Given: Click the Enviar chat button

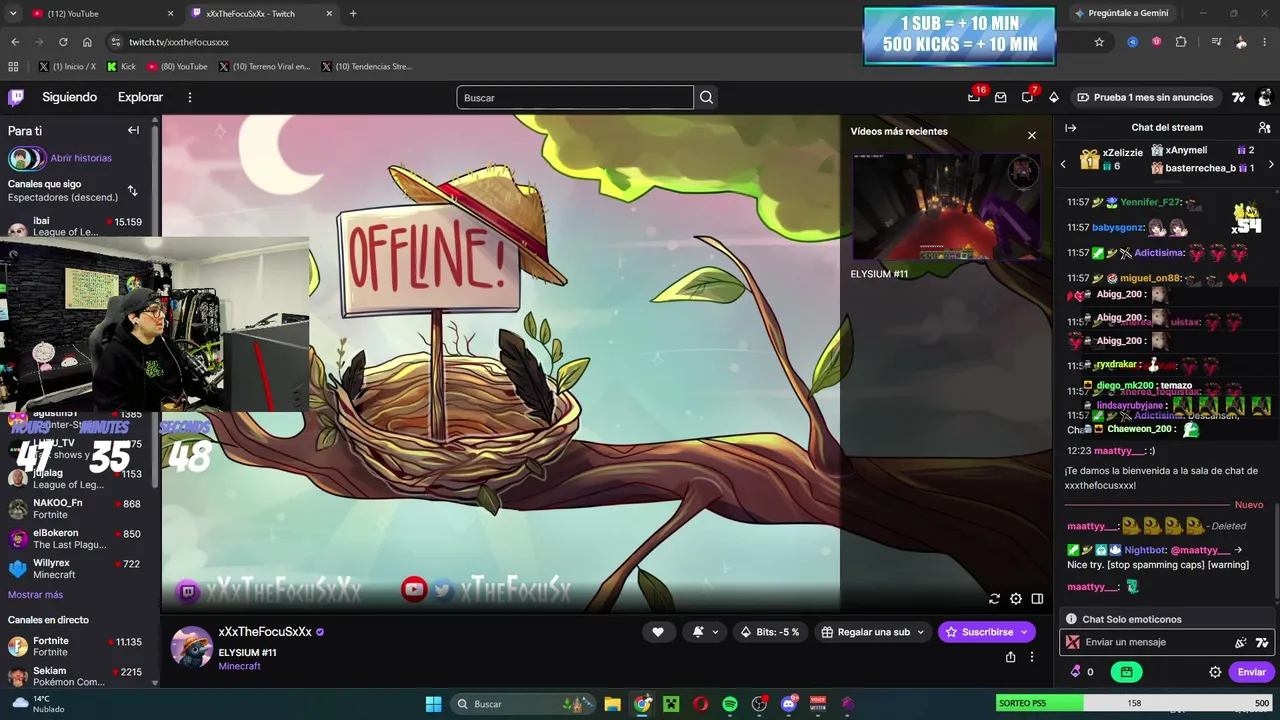Looking at the screenshot, I should (1252, 672).
